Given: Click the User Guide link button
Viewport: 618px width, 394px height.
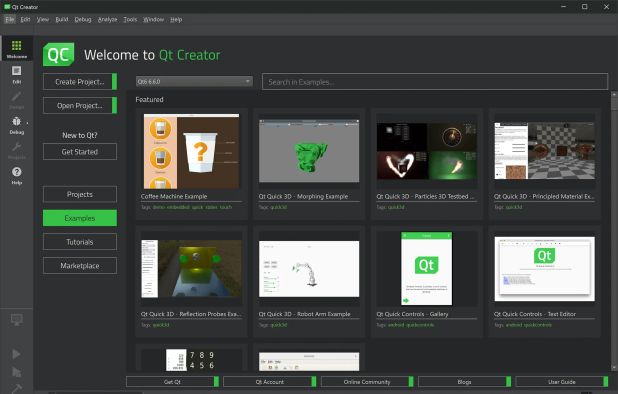Looking at the screenshot, I should point(562,382).
